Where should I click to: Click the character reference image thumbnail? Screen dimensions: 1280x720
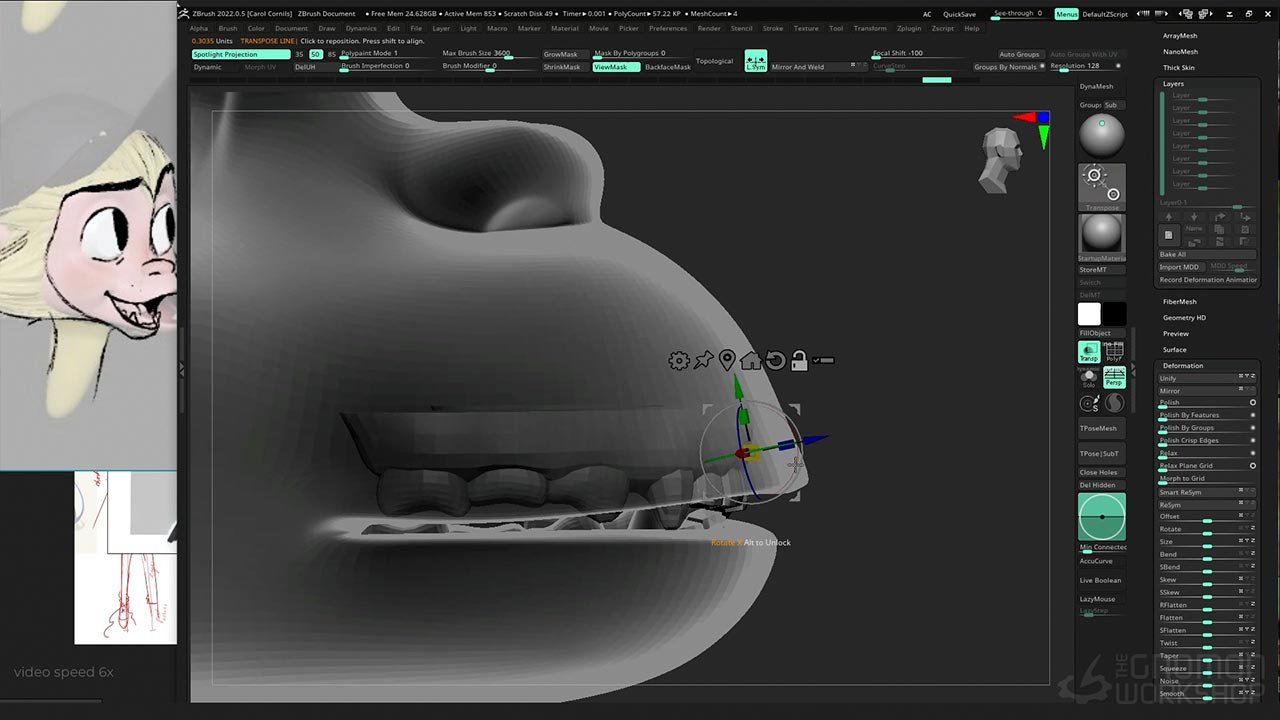click(88, 235)
